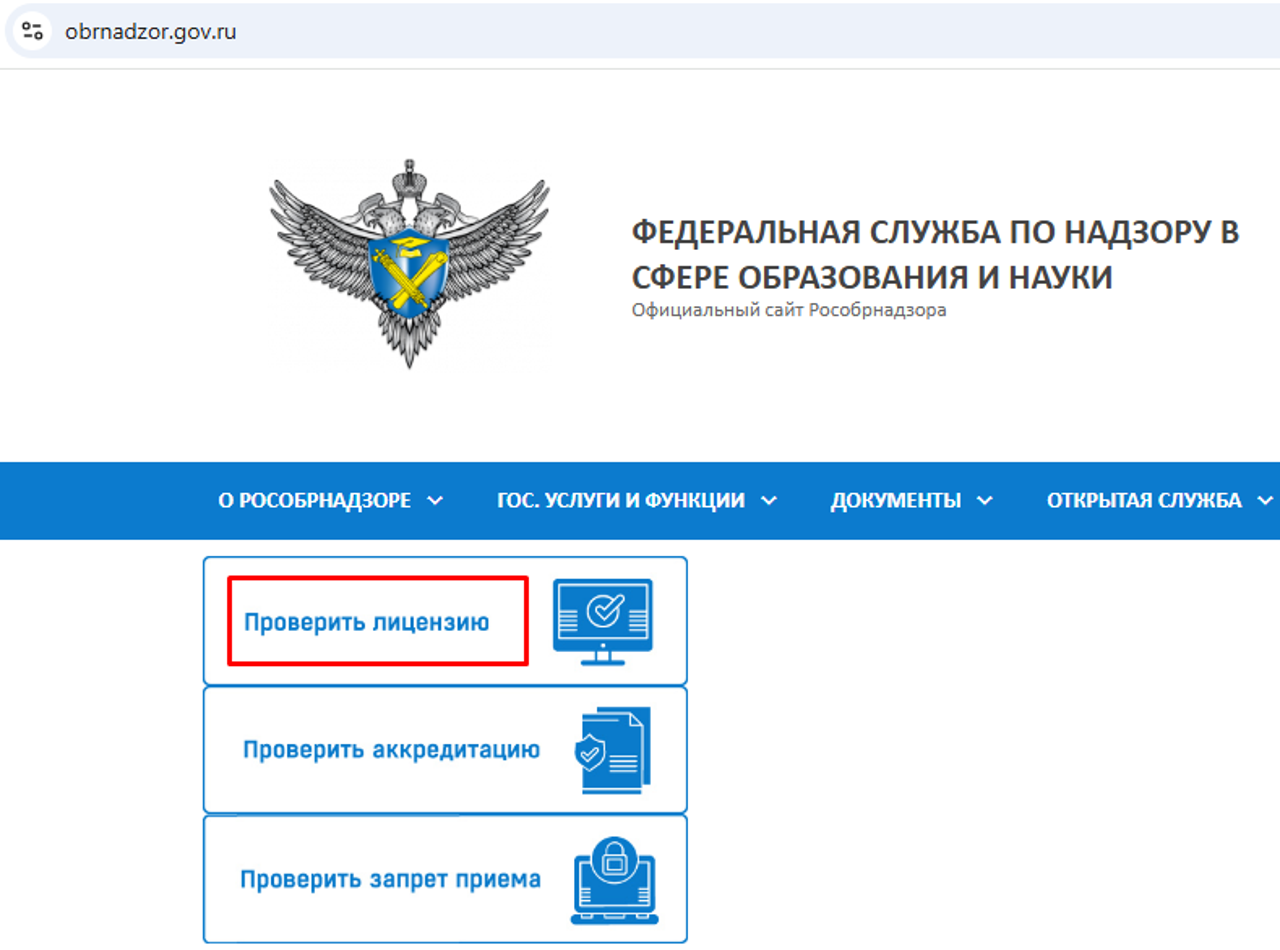Click the monitor checkmark icon for license check
1280x950 pixels.
[x=603, y=621]
